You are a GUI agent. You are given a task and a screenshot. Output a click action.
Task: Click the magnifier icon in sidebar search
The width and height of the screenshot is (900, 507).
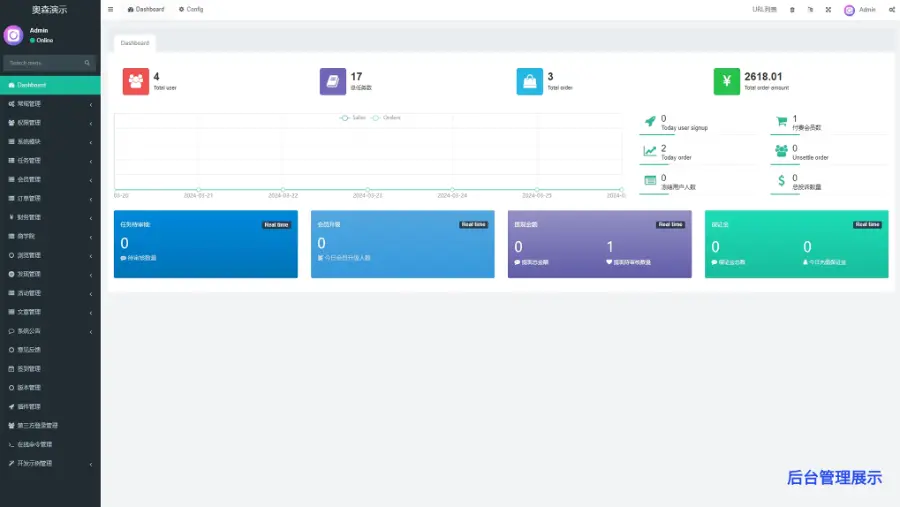tap(87, 63)
